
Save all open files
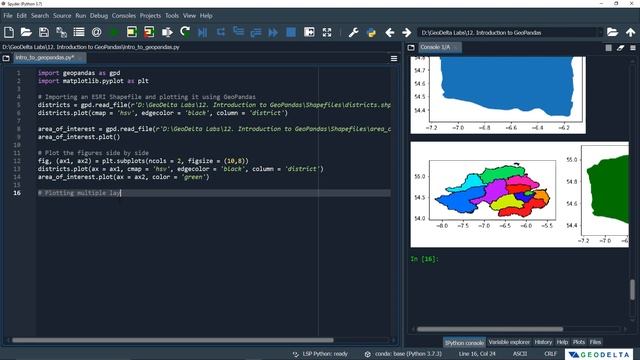click(x=61, y=32)
